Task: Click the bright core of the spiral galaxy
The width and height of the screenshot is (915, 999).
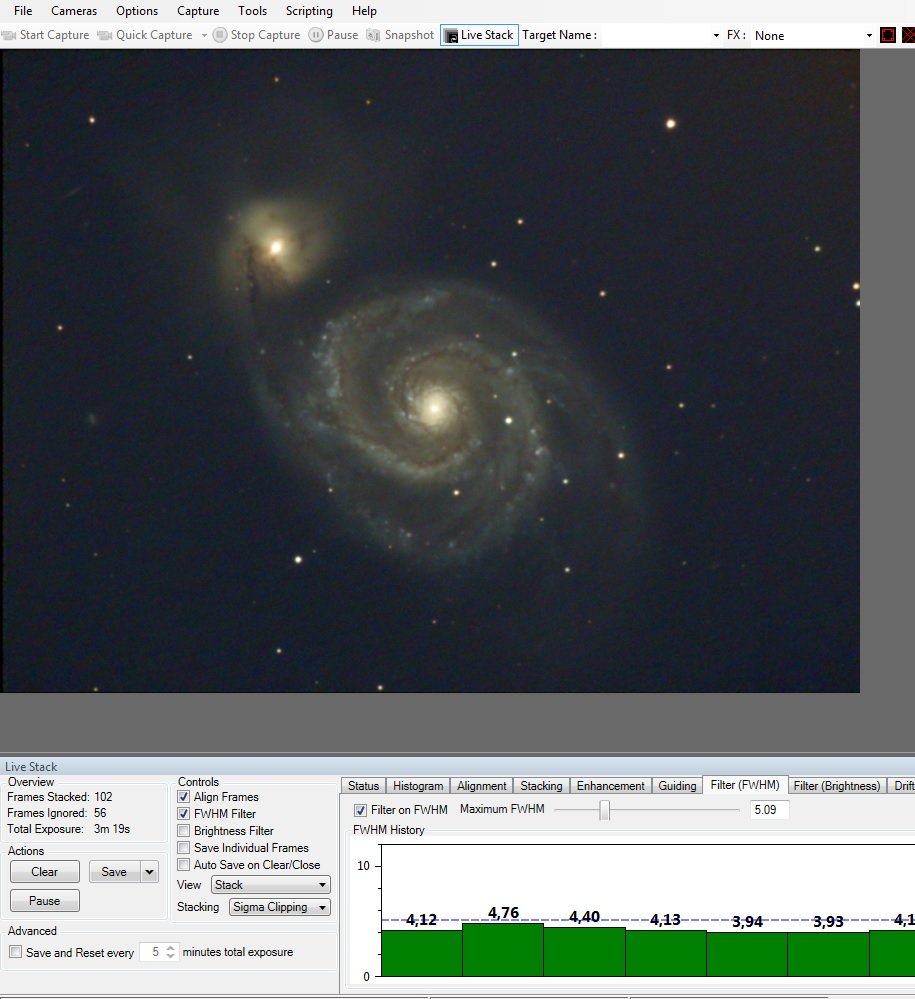Action: [x=436, y=406]
